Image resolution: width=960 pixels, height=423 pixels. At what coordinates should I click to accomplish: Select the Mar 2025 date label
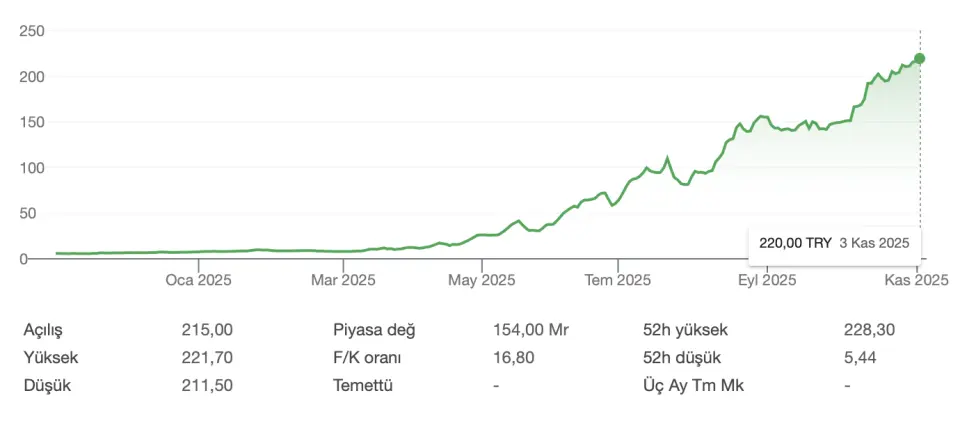[x=343, y=280]
